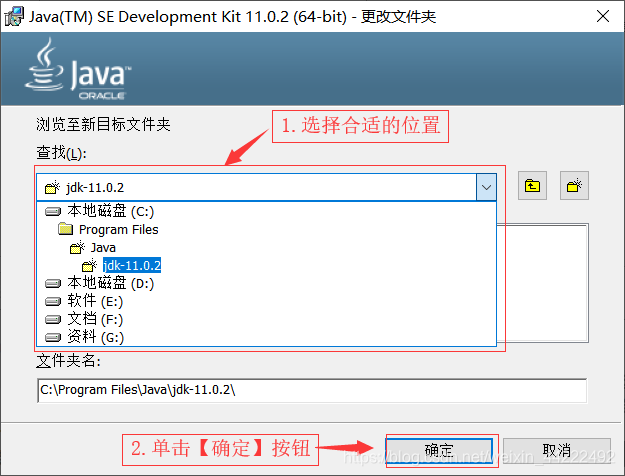Click the C: drive icon
Viewport: 625px width, 476px height.
pos(53,211)
